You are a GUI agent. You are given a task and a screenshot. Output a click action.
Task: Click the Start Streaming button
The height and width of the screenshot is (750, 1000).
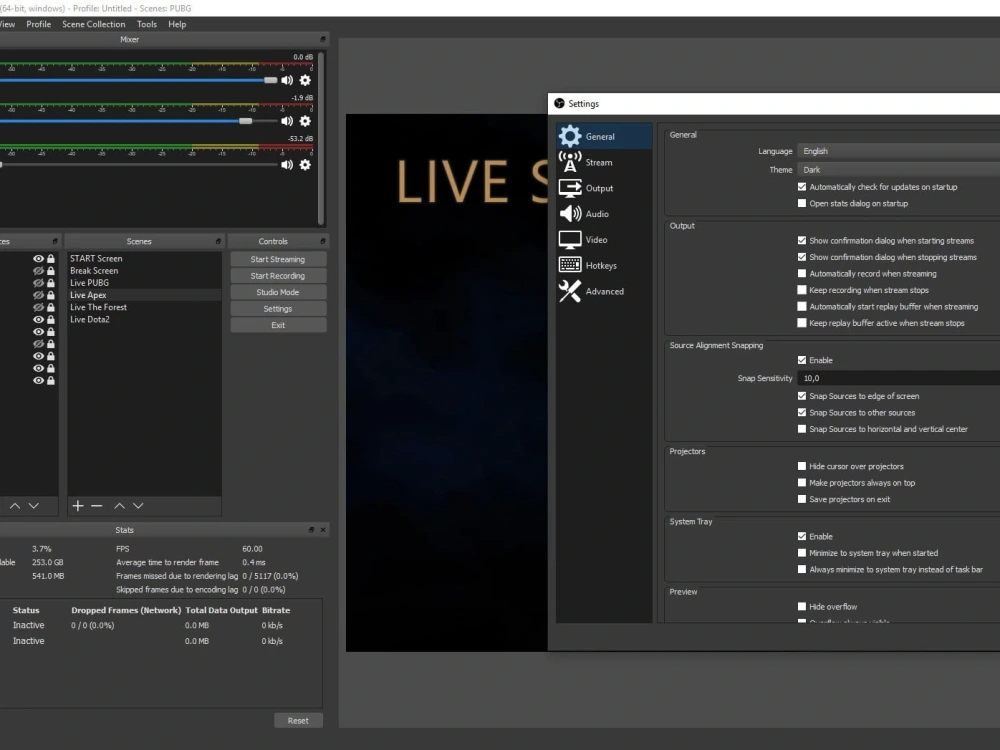(x=278, y=259)
